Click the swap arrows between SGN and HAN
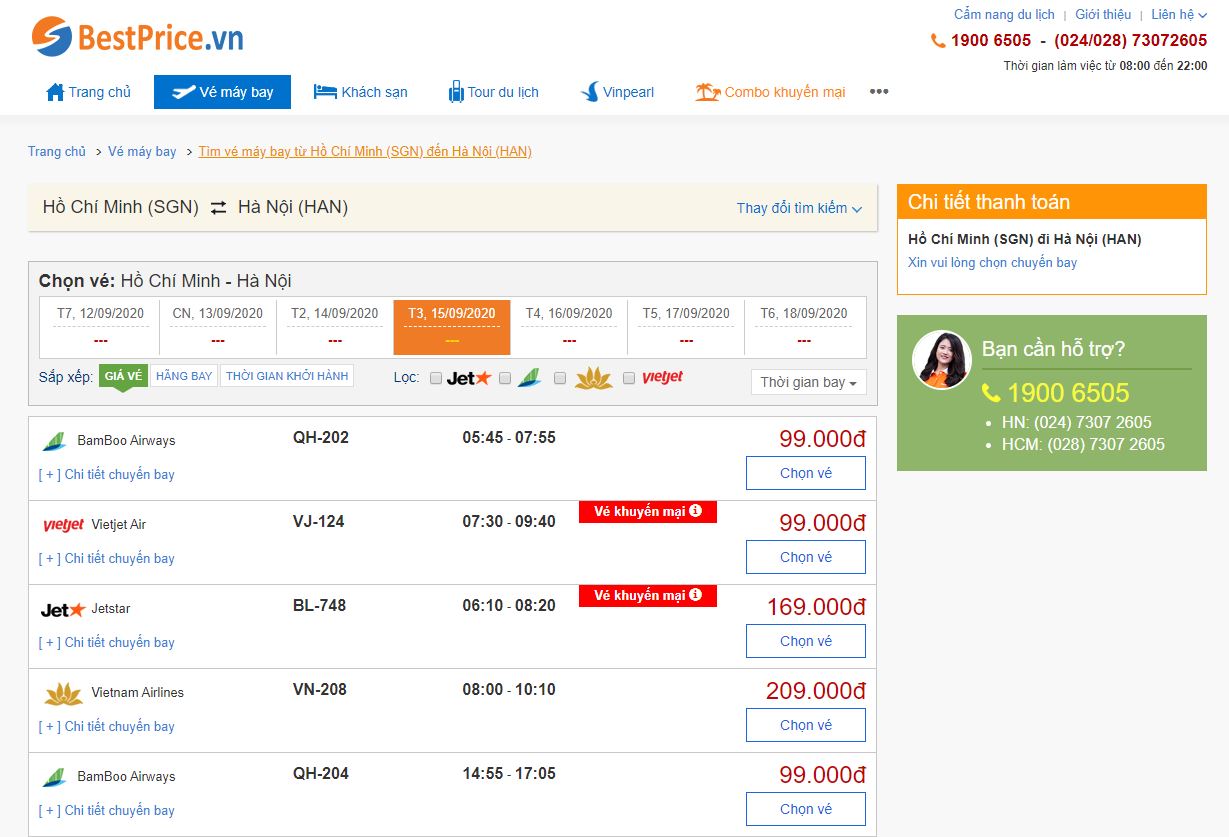Screen dimensions: 1229x837 pyautogui.click(x=218, y=208)
